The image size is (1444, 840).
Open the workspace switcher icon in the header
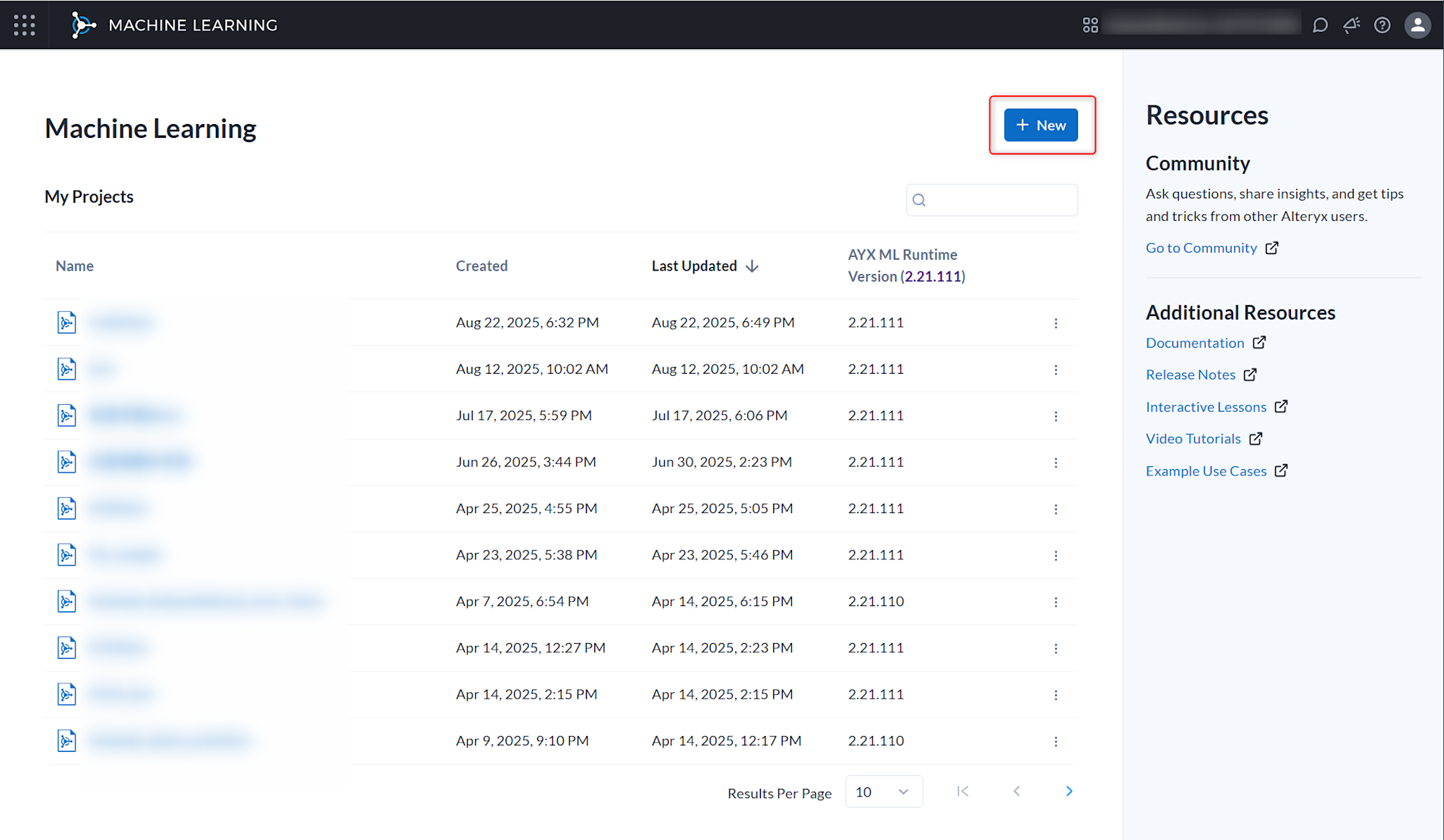point(1090,25)
